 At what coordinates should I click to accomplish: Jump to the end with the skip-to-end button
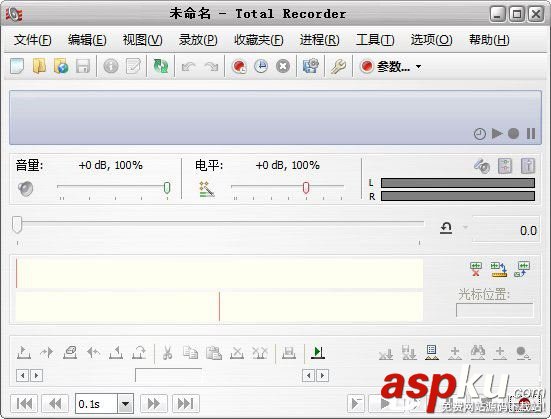[186, 403]
